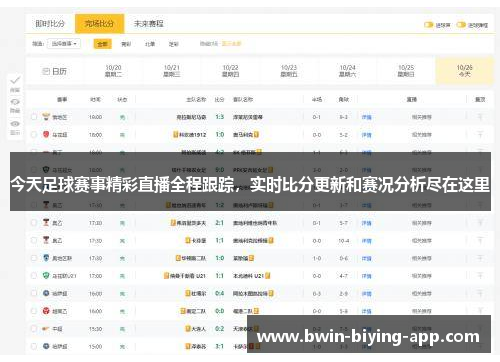Pin the 17:30 2:1 match to top

click(480, 222)
